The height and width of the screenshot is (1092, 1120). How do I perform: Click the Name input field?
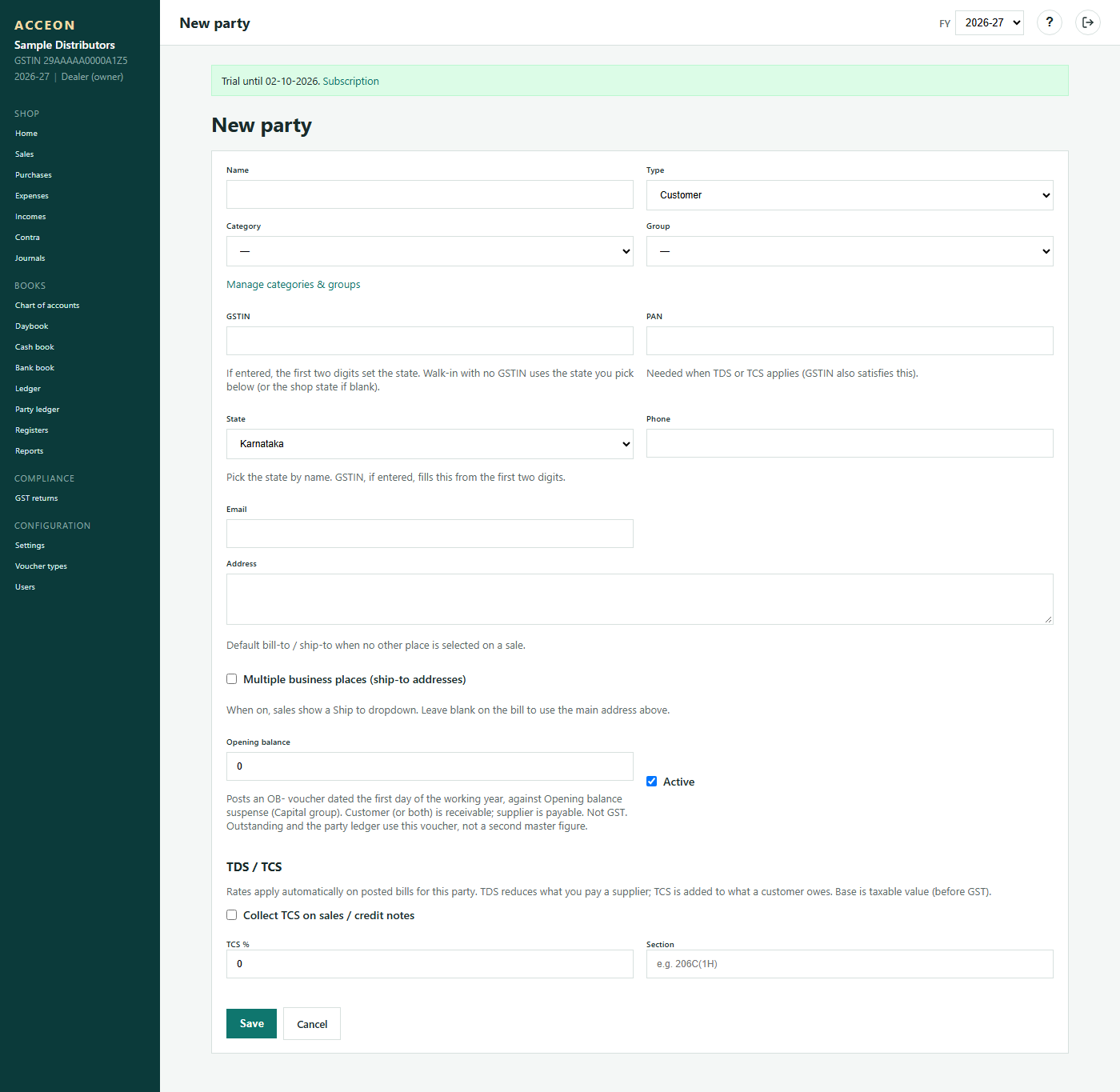coord(430,194)
